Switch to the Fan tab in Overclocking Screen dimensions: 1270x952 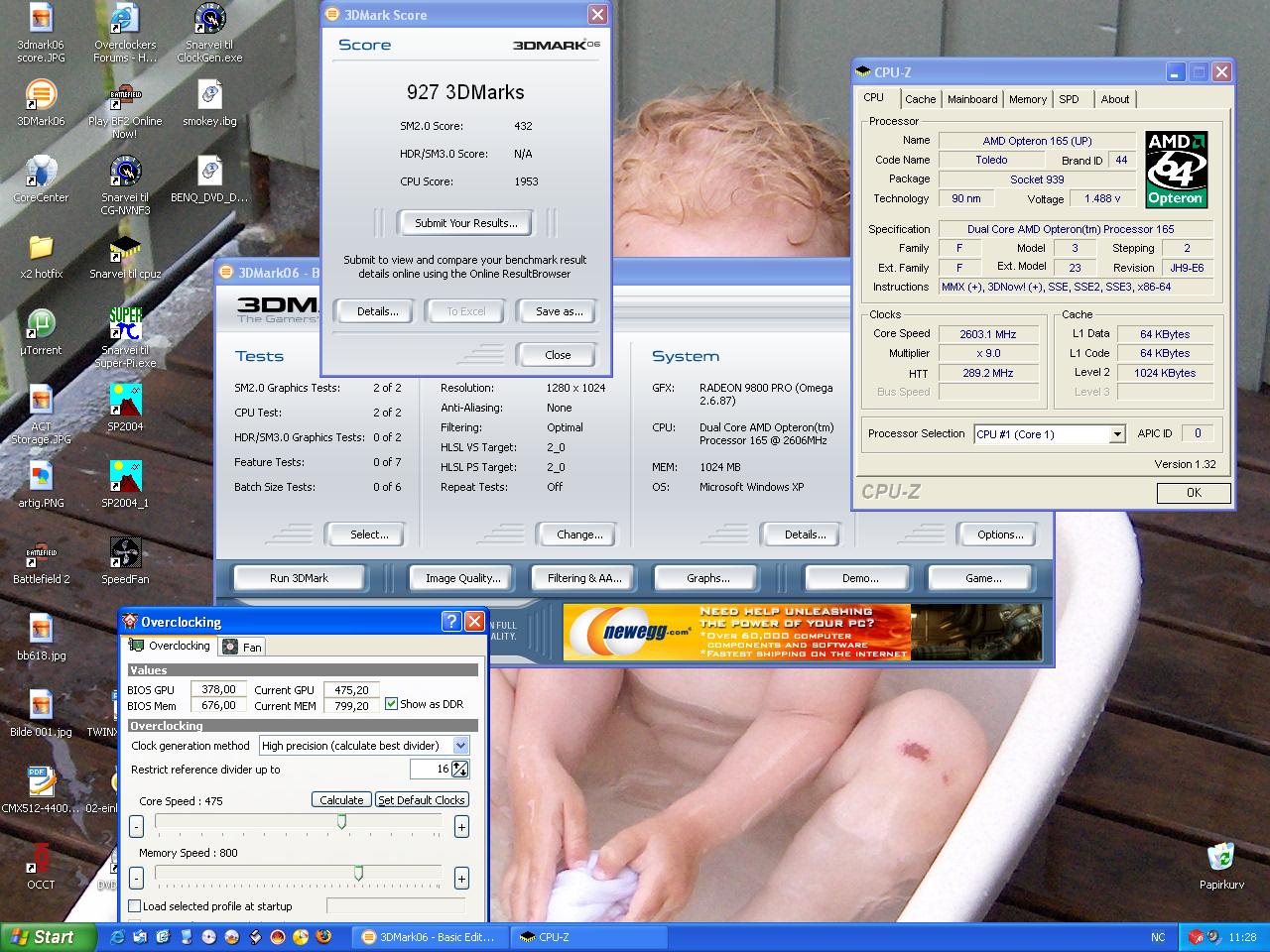(243, 647)
